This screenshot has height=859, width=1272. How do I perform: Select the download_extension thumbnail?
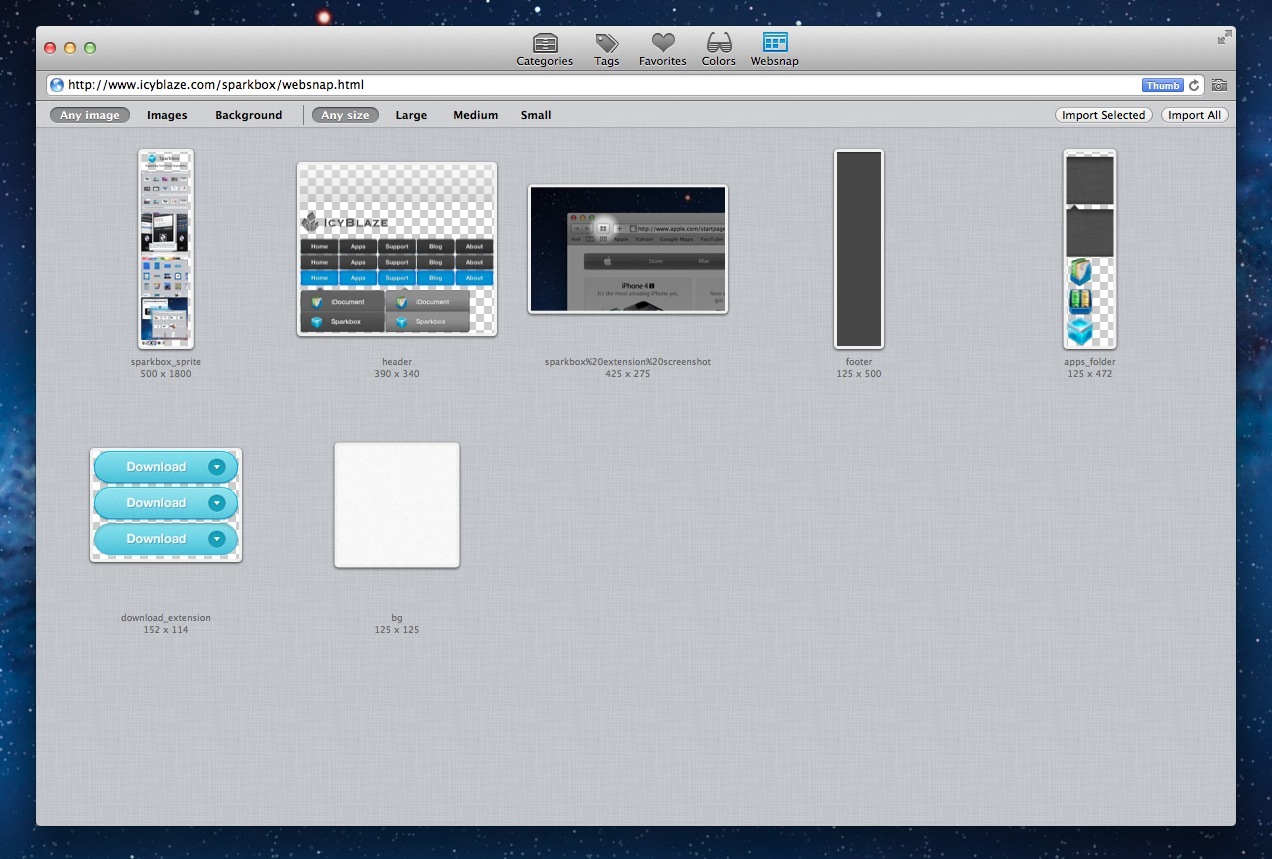(166, 505)
